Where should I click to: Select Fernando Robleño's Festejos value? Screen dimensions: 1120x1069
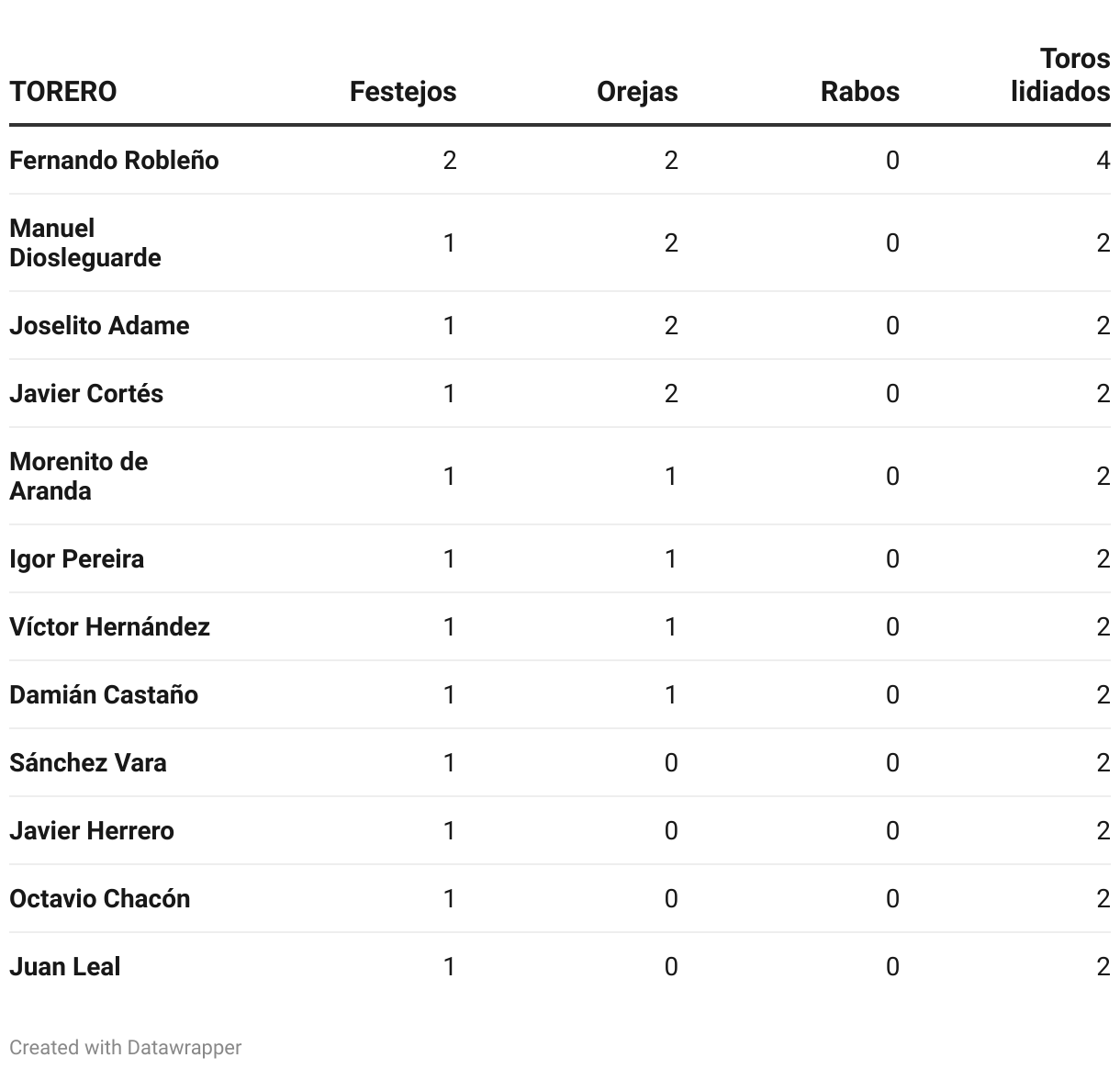(x=449, y=161)
